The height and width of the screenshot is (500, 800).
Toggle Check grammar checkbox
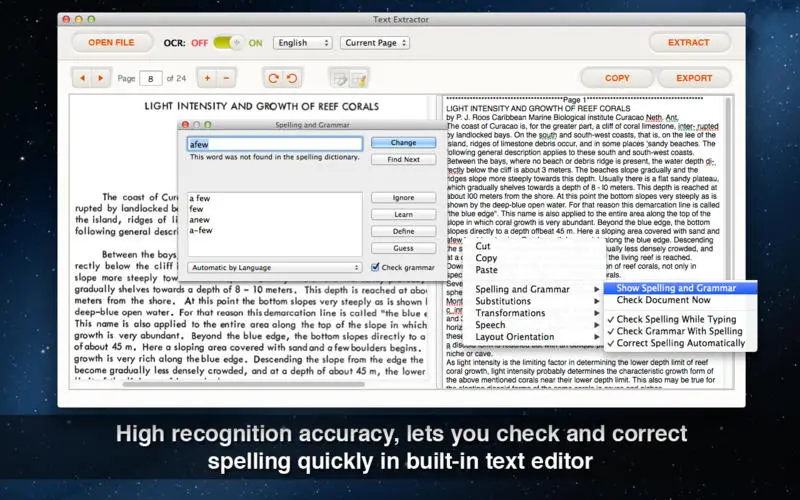click(375, 267)
